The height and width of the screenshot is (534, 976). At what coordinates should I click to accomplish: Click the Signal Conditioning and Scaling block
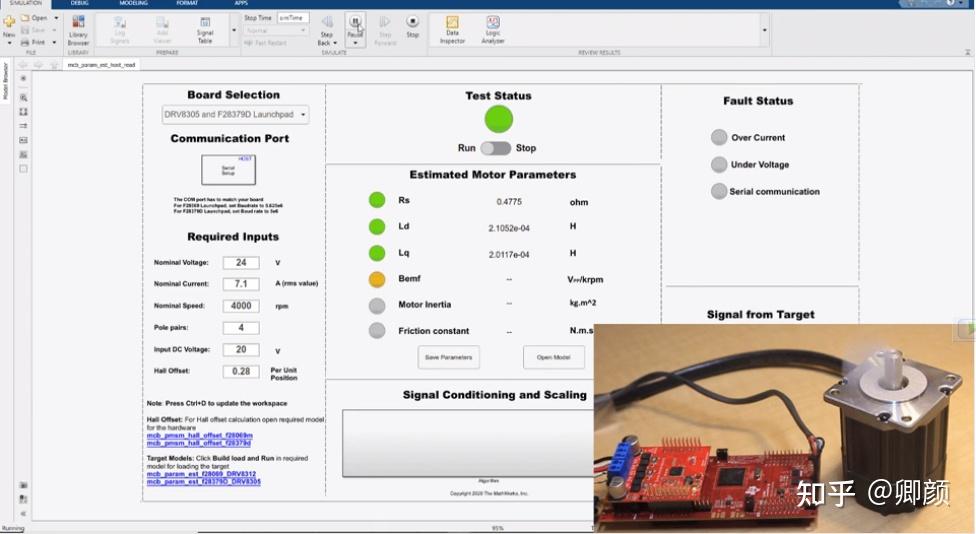[x=467, y=443]
